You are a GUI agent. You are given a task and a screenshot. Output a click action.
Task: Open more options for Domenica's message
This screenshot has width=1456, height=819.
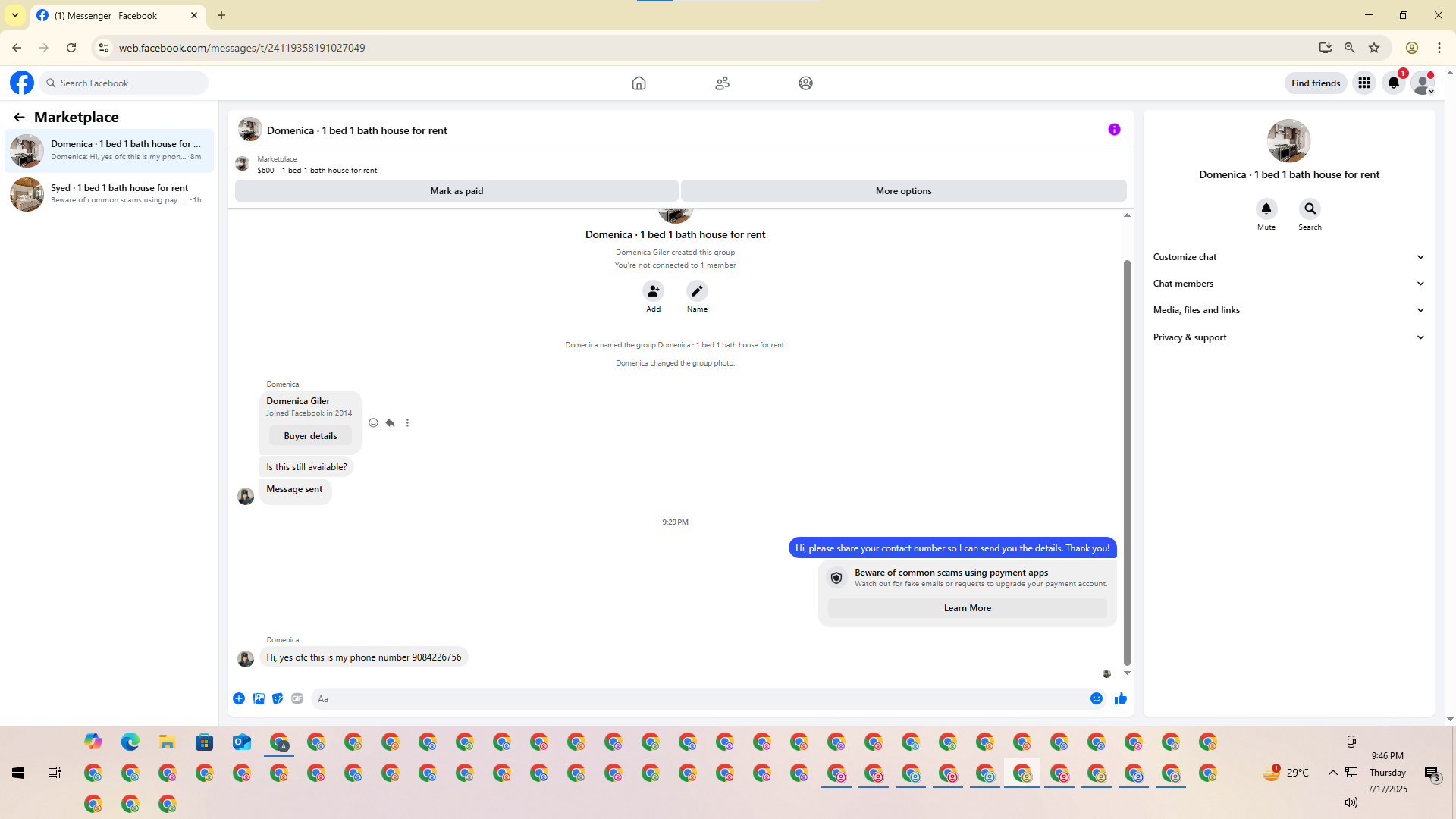point(407,423)
